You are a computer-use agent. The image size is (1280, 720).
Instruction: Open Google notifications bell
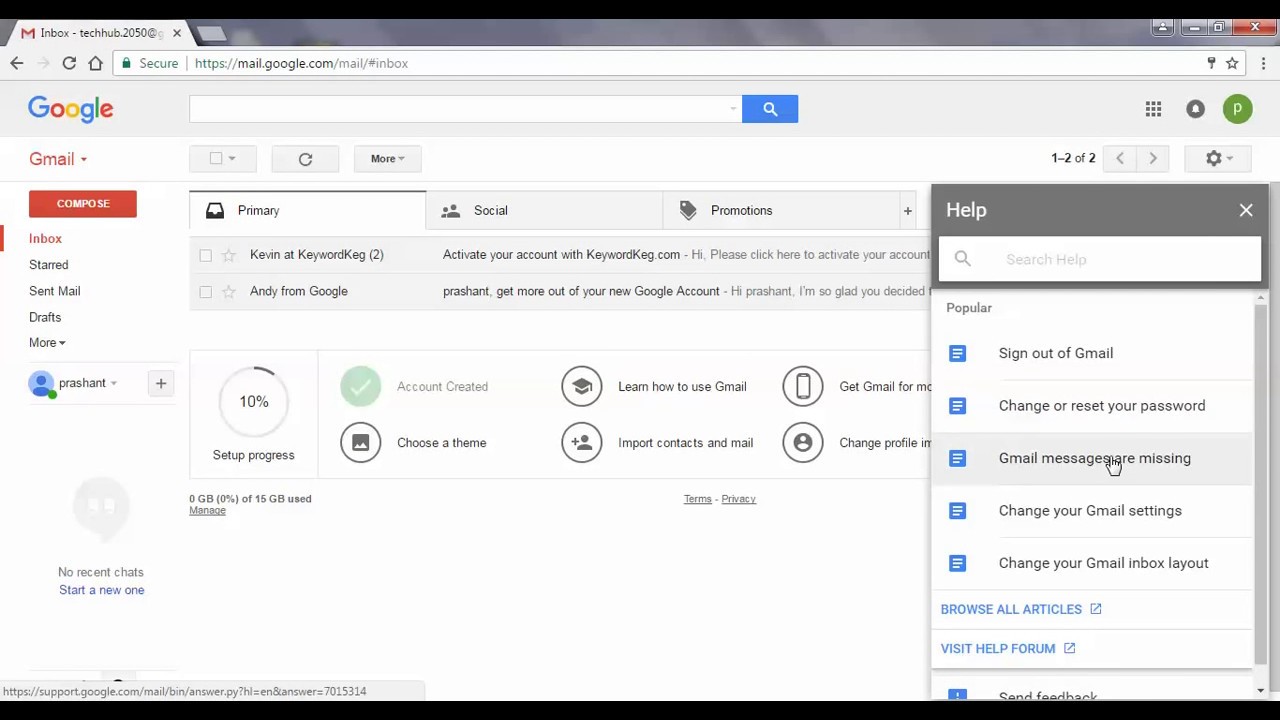coord(1195,109)
